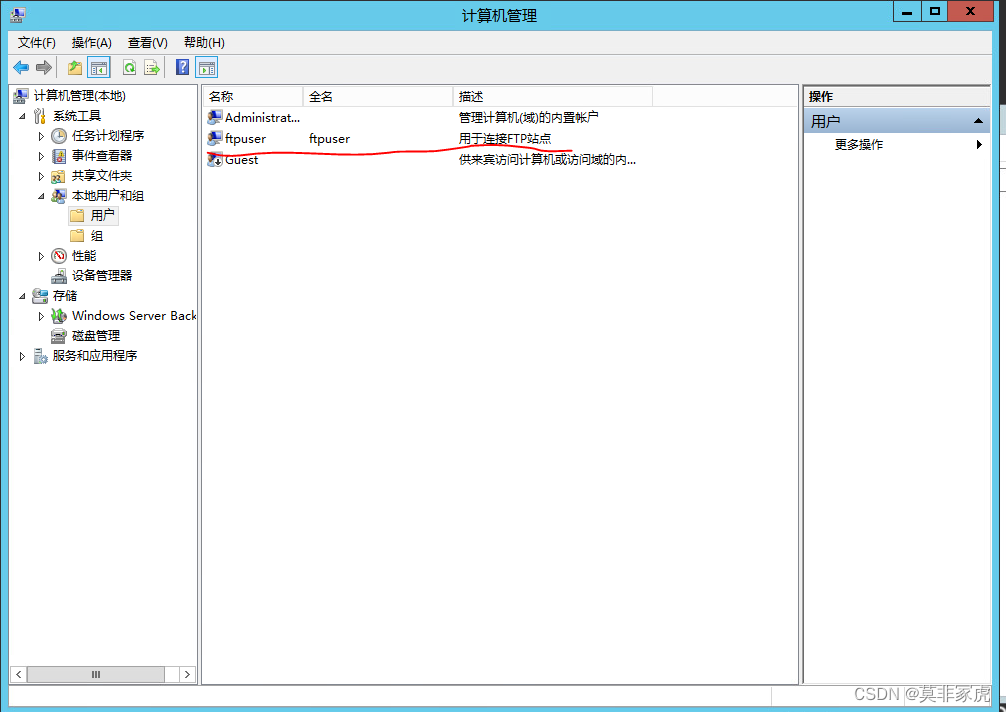The width and height of the screenshot is (1006, 712).
Task: Click the Up one level folder icon
Action: click(75, 68)
